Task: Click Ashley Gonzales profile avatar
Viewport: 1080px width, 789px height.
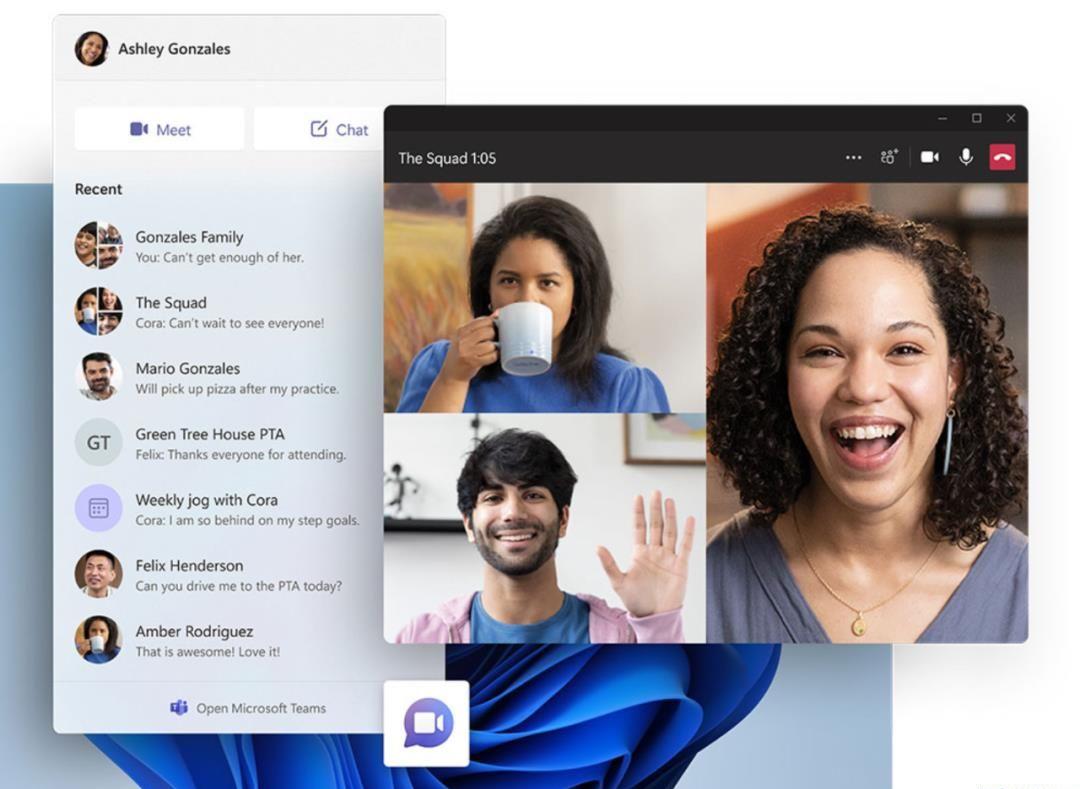Action: point(92,49)
